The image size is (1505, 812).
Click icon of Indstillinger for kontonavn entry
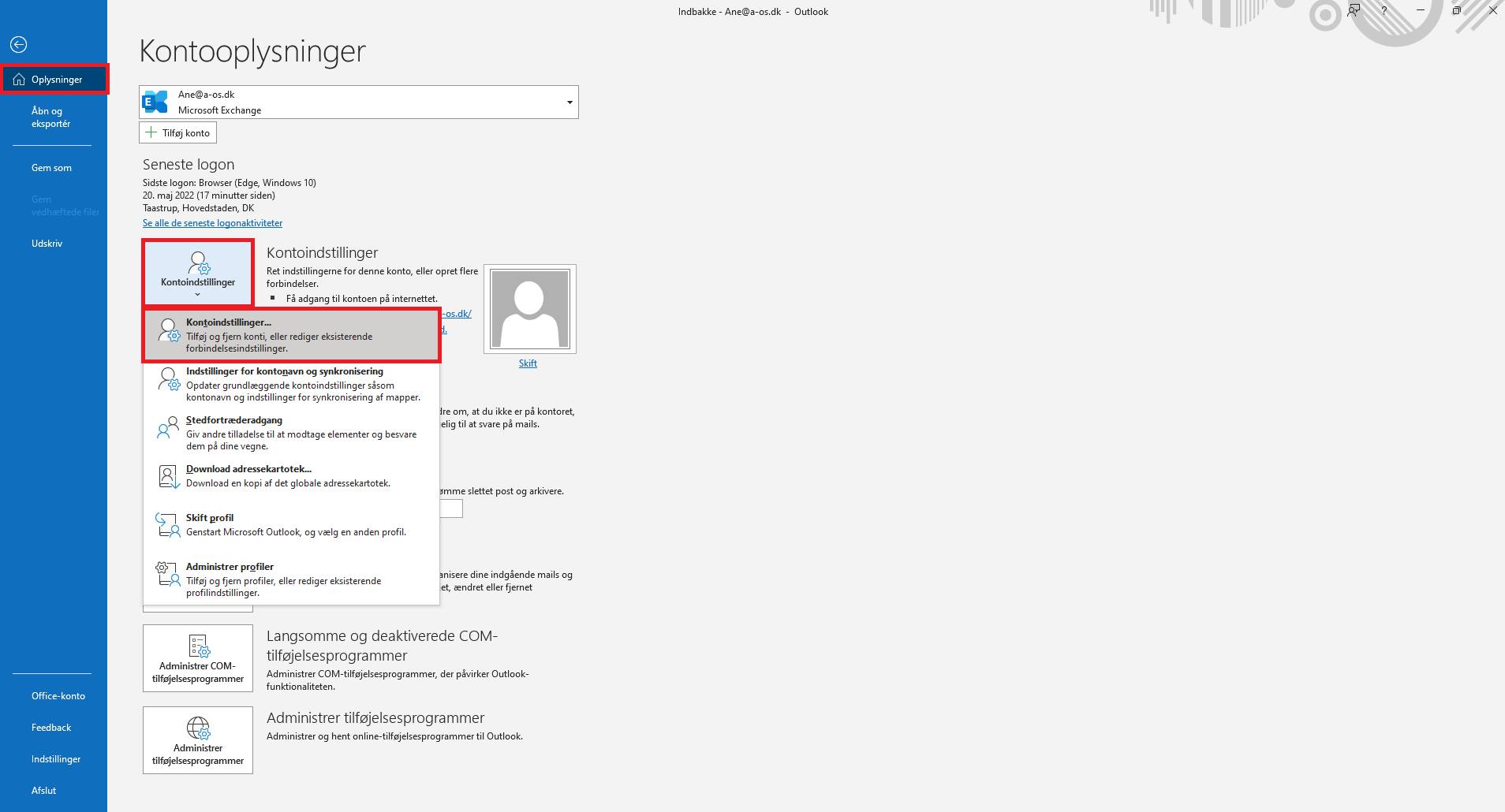[169, 378]
